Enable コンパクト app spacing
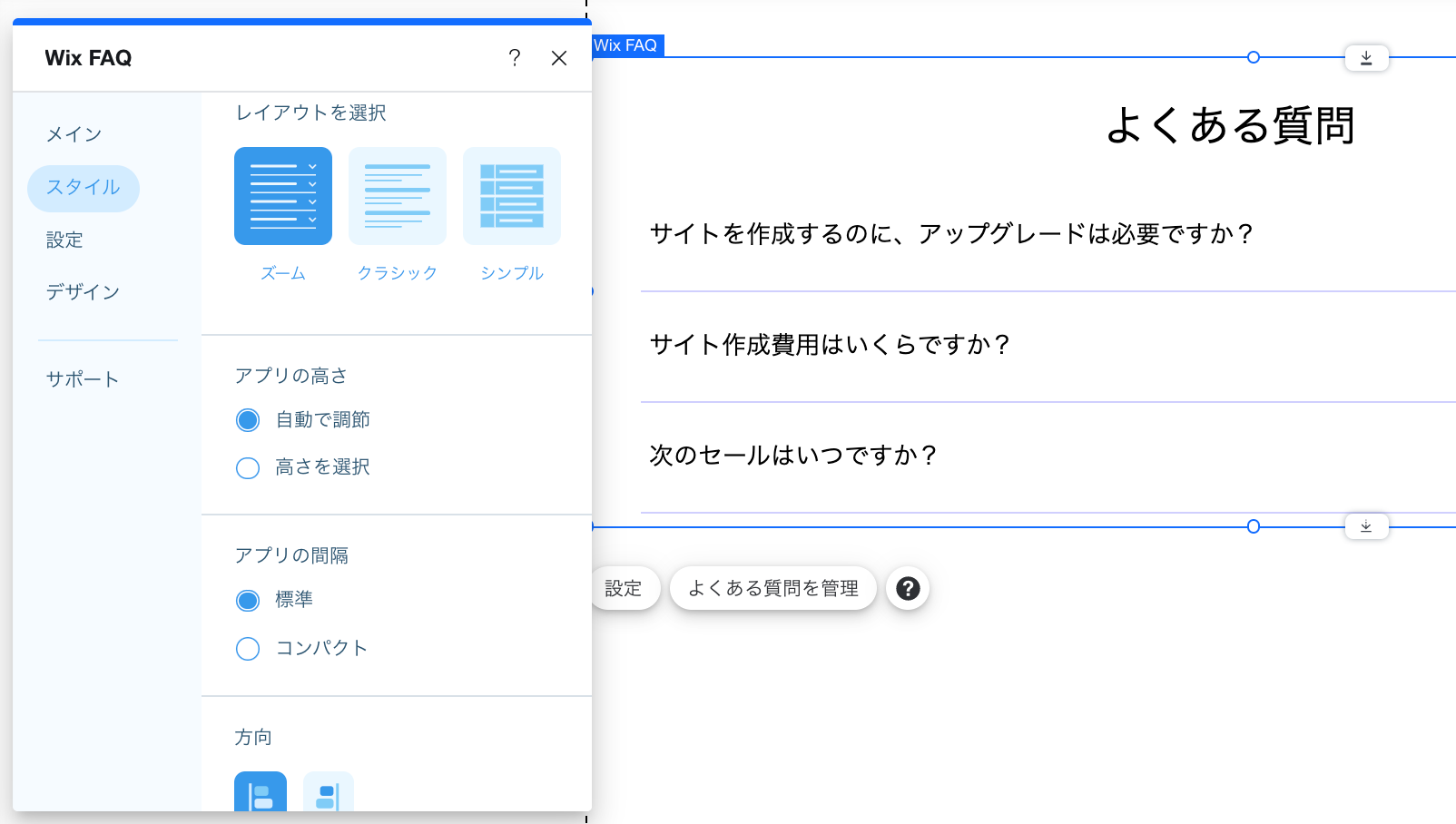 (247, 648)
